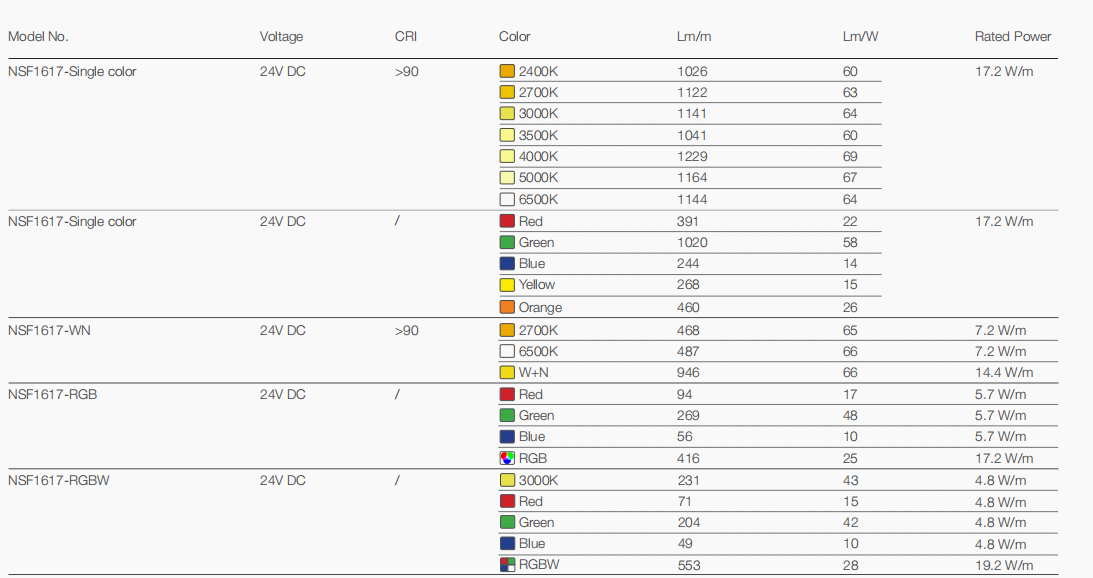Click the 5000K color label
The height and width of the screenshot is (578, 1093).
[538, 178]
